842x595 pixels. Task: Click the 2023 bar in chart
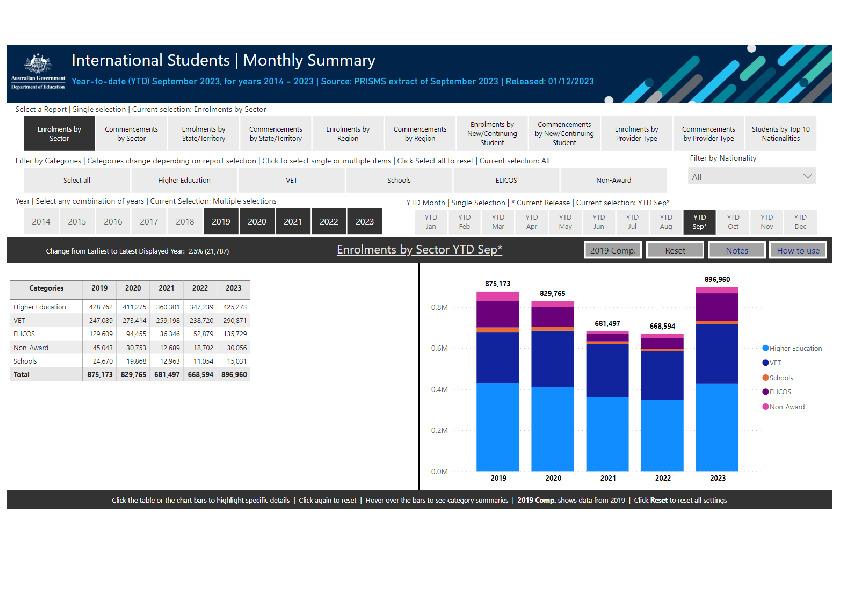point(717,379)
